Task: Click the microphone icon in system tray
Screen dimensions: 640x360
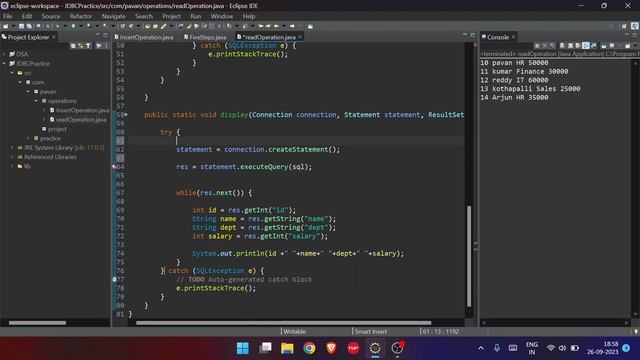Action: point(497,348)
